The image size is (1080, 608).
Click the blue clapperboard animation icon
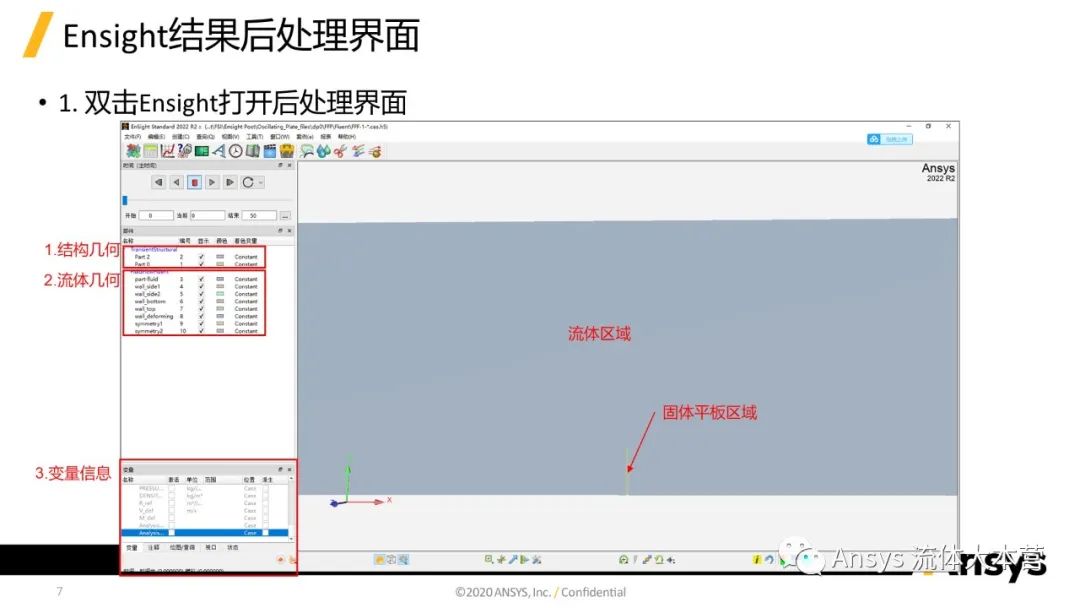(x=270, y=151)
